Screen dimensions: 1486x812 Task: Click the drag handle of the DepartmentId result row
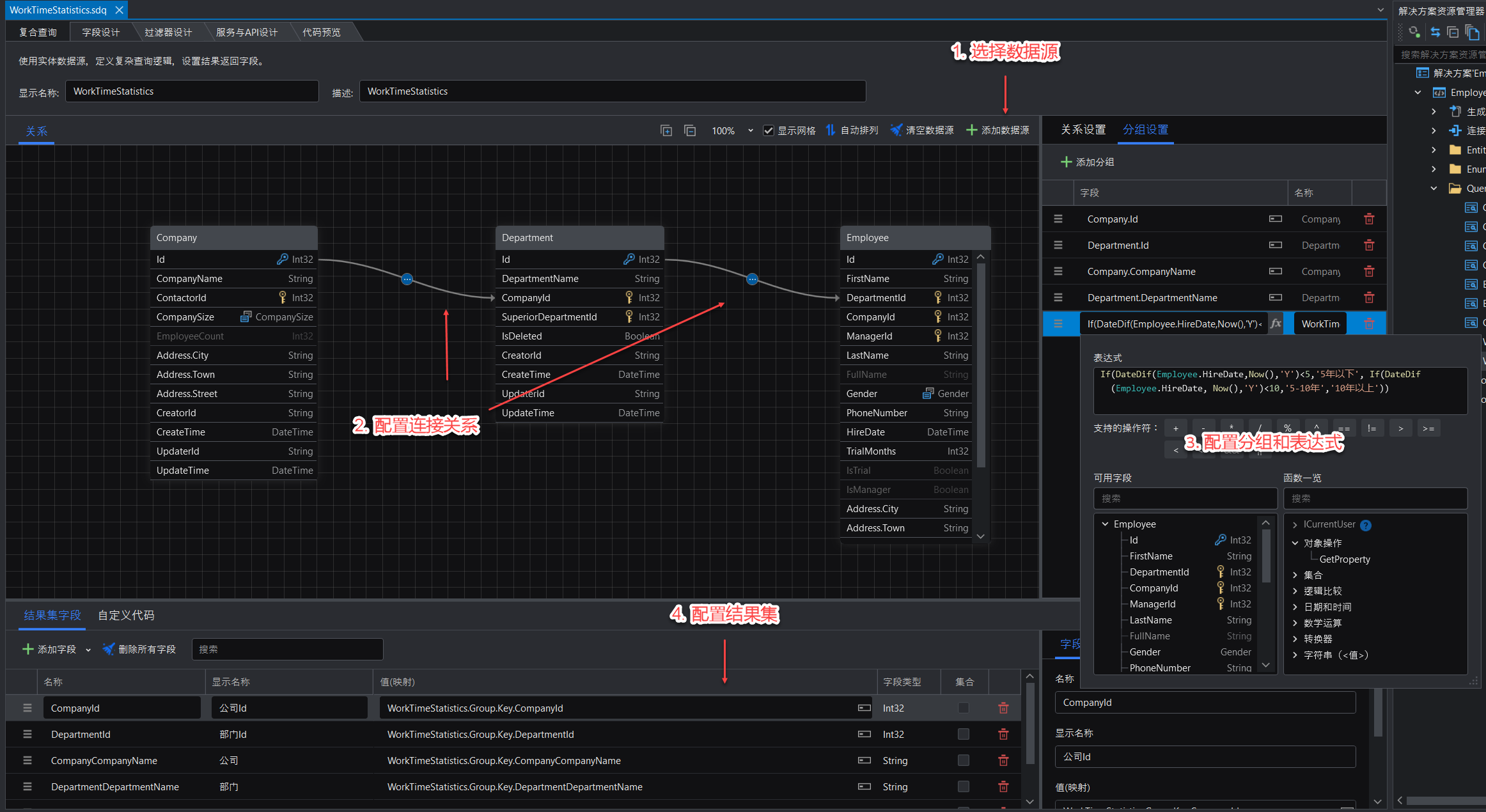tap(27, 734)
